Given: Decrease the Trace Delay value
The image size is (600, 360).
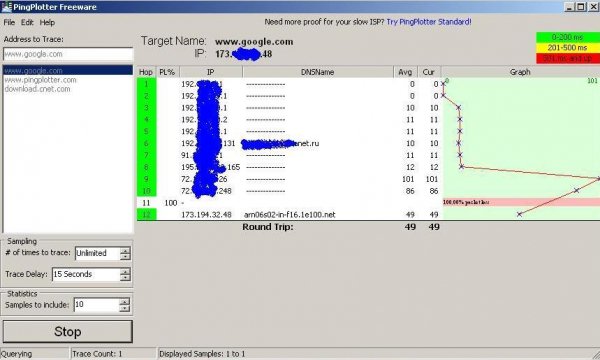Looking at the screenshot, I should point(125,278).
